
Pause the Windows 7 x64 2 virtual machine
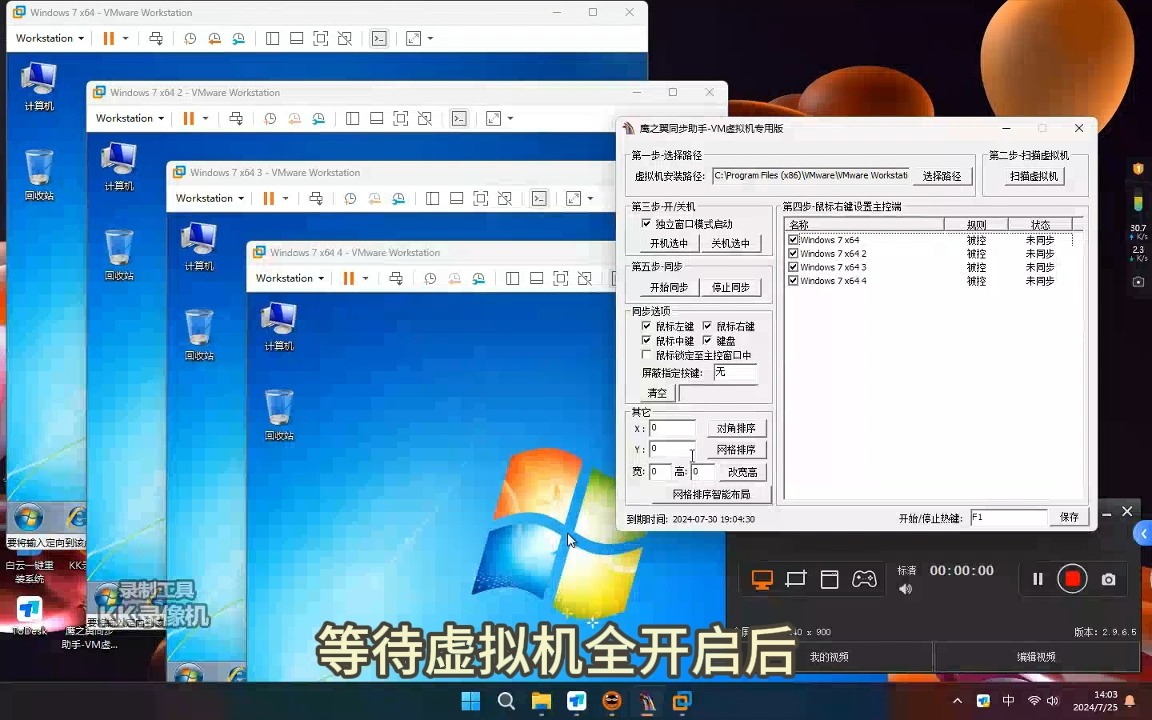(x=189, y=118)
